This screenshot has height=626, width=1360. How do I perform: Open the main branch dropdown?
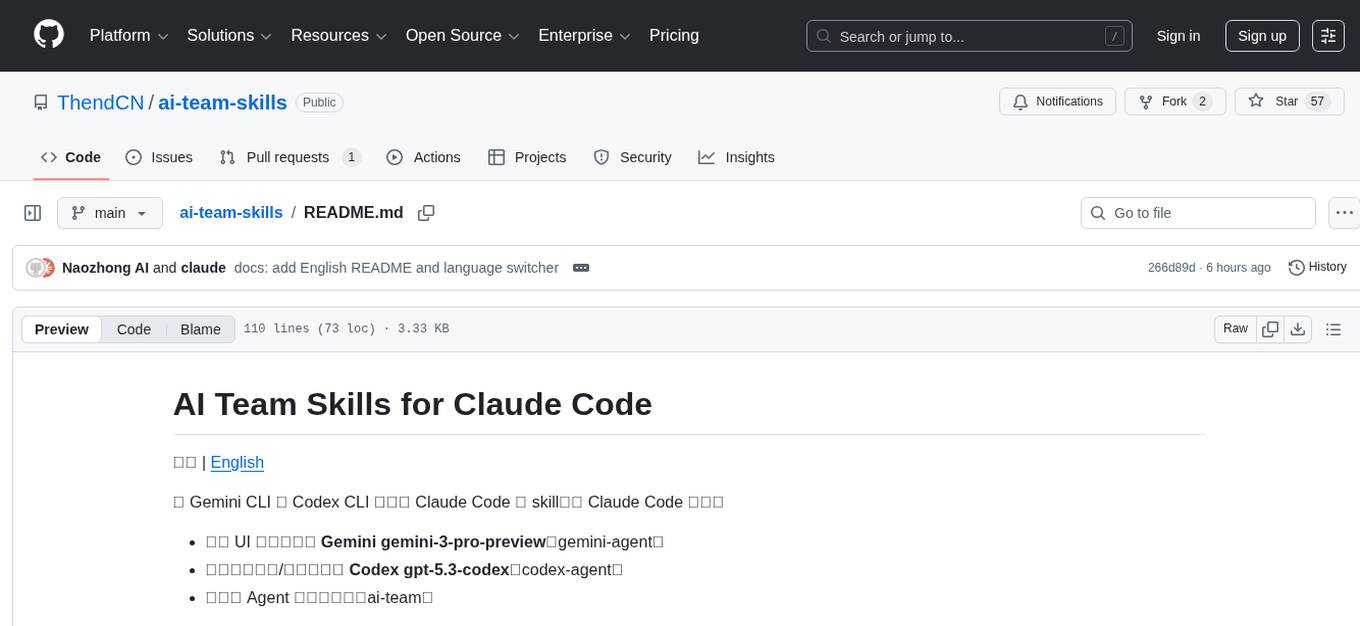tap(109, 213)
